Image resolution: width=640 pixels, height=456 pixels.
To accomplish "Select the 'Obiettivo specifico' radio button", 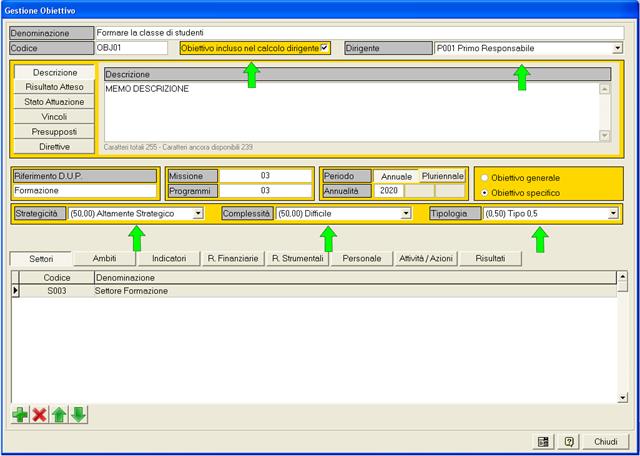I will (x=486, y=192).
